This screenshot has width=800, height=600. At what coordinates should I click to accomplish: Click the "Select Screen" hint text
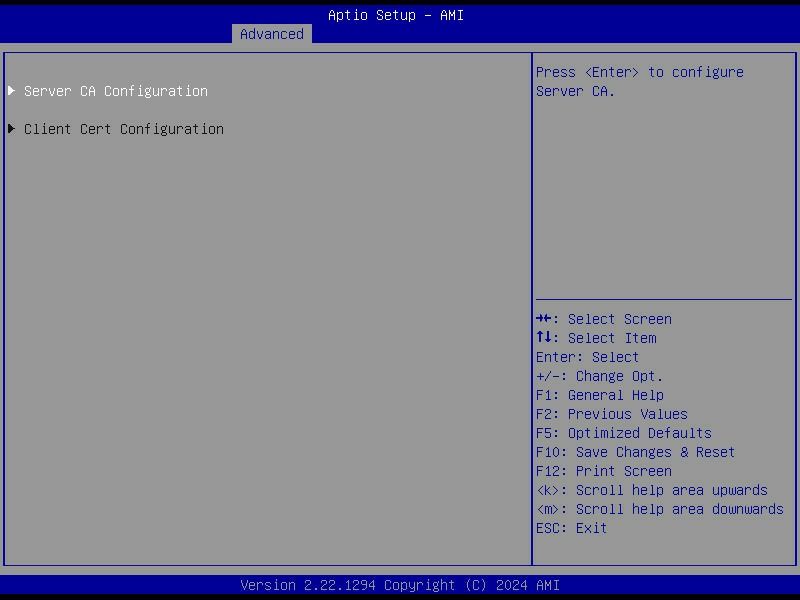pos(619,319)
